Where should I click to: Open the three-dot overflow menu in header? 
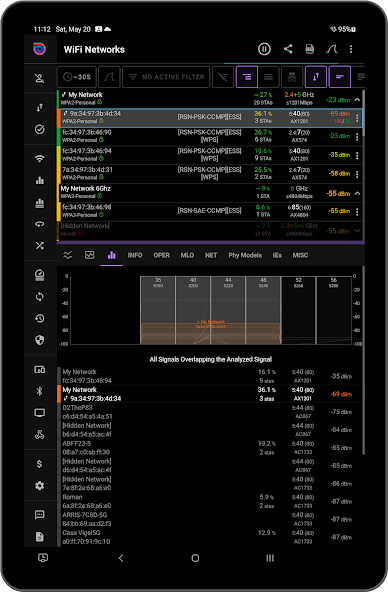click(x=351, y=49)
